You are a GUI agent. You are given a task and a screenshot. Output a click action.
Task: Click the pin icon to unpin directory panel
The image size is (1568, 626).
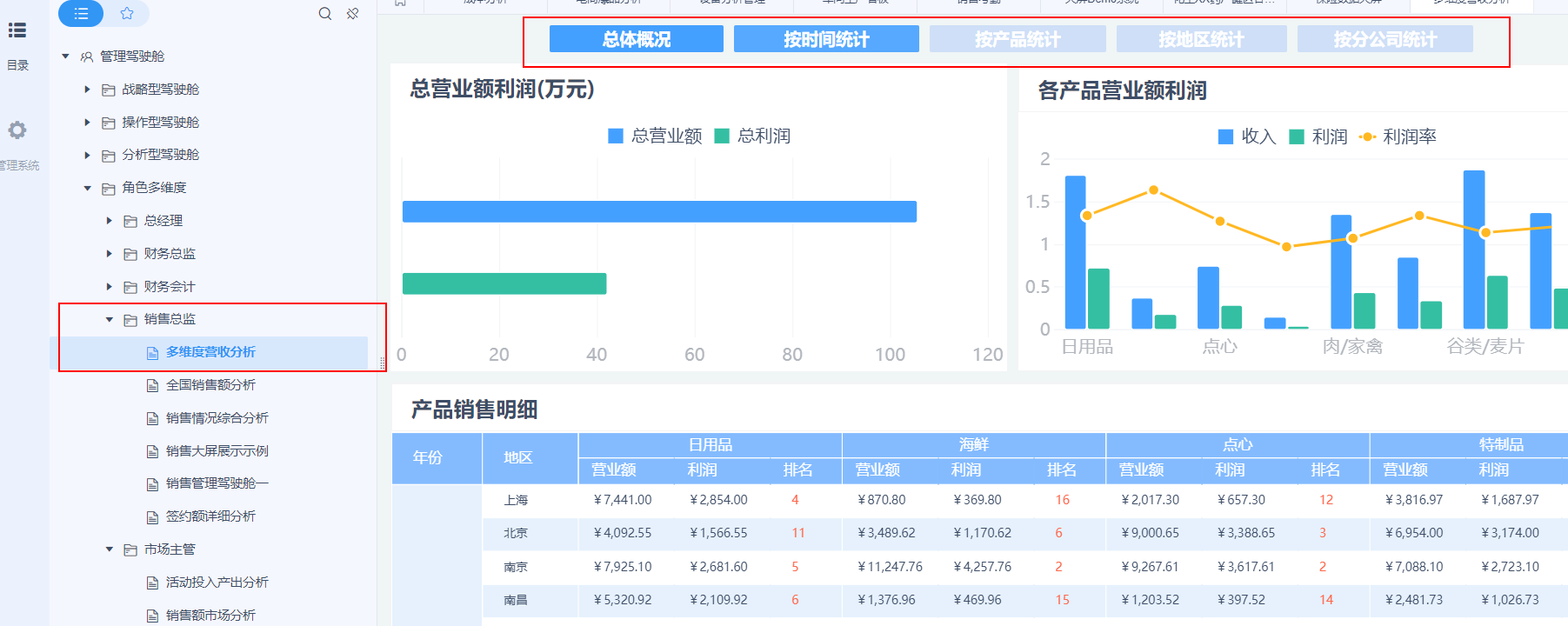(x=352, y=13)
